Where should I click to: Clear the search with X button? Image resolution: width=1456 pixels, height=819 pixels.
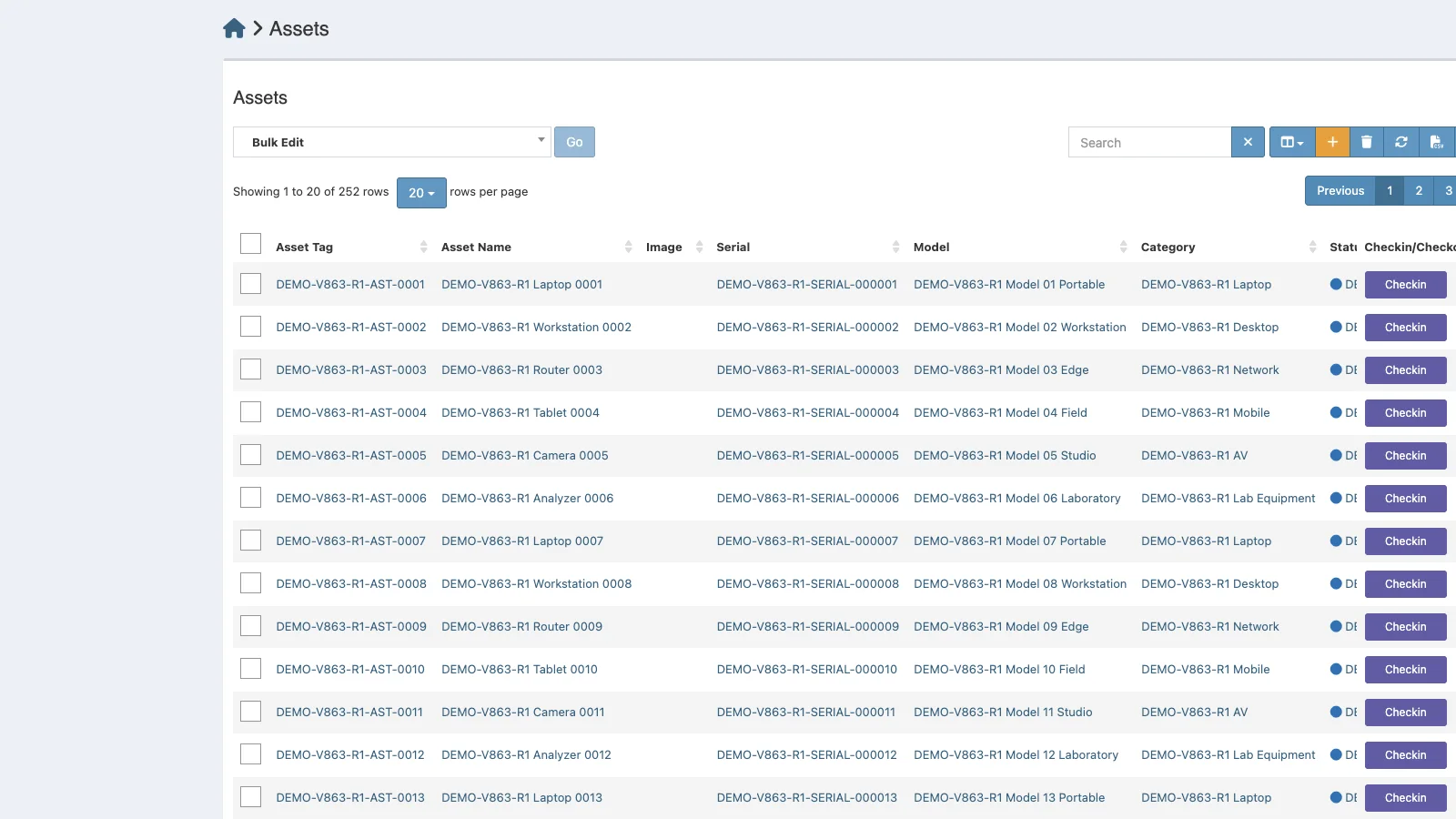[x=1248, y=142]
